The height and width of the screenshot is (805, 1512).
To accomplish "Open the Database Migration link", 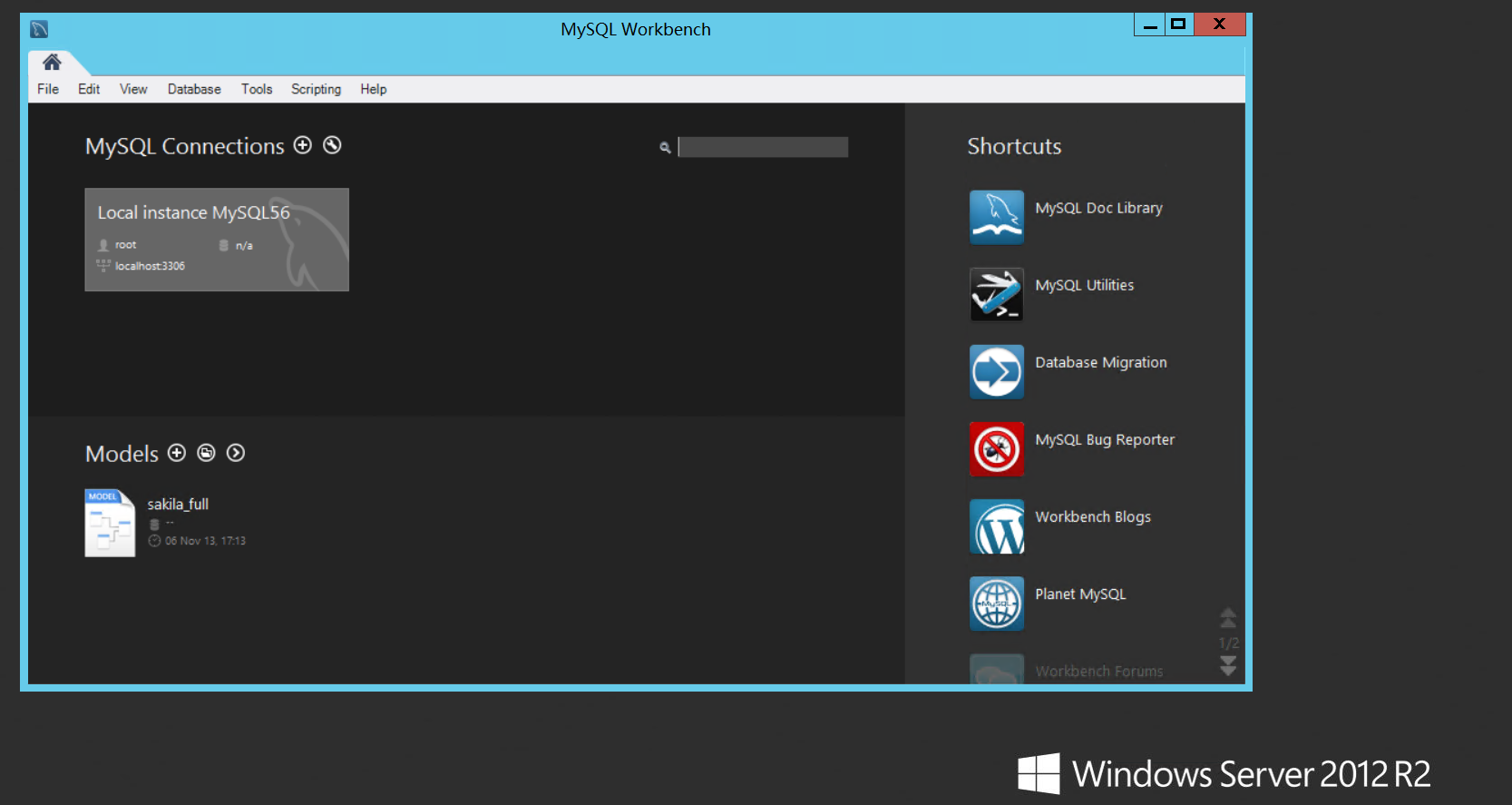I will 1101,362.
